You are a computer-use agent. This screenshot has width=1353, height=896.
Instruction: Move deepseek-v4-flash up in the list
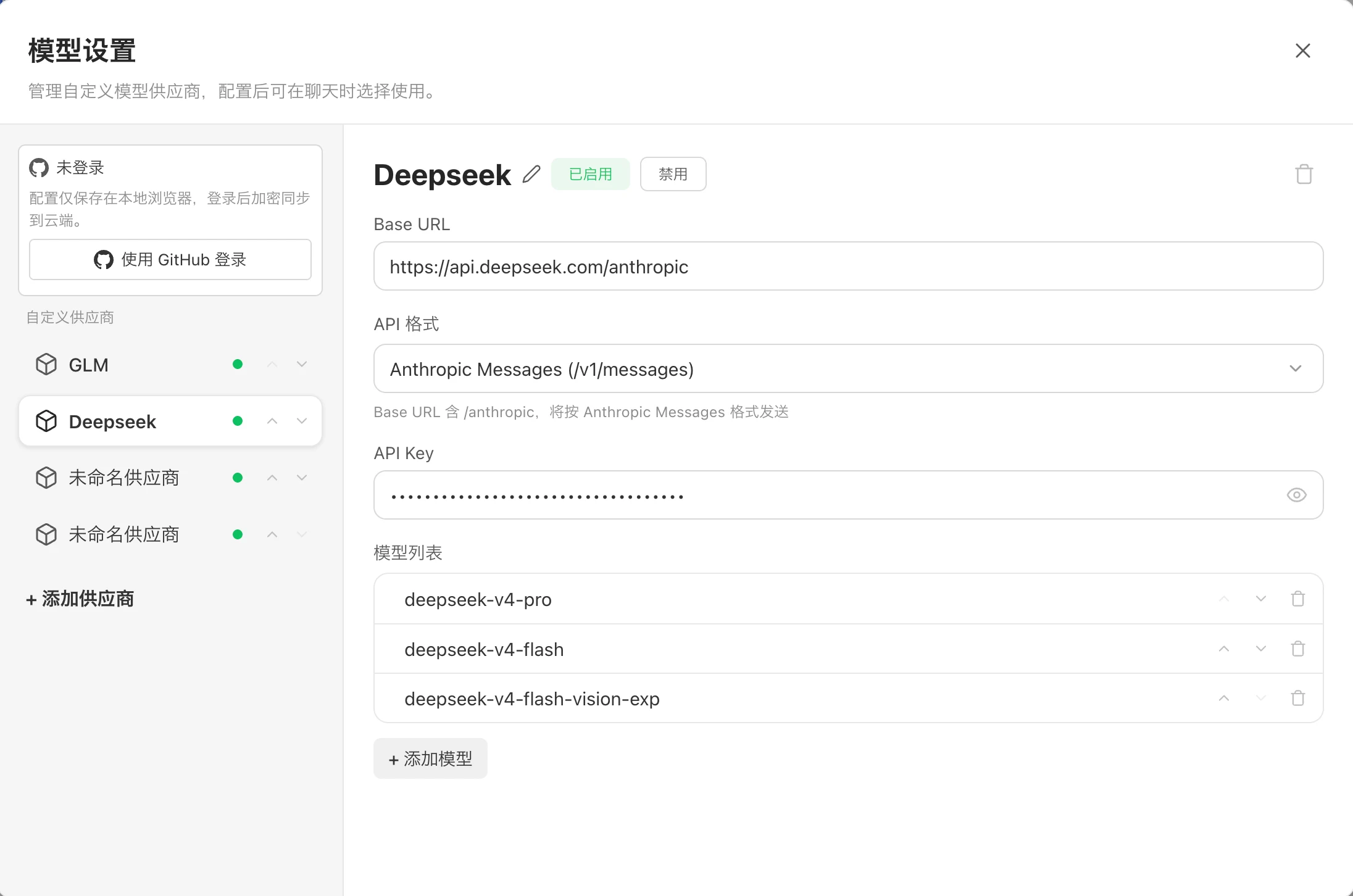(1224, 649)
